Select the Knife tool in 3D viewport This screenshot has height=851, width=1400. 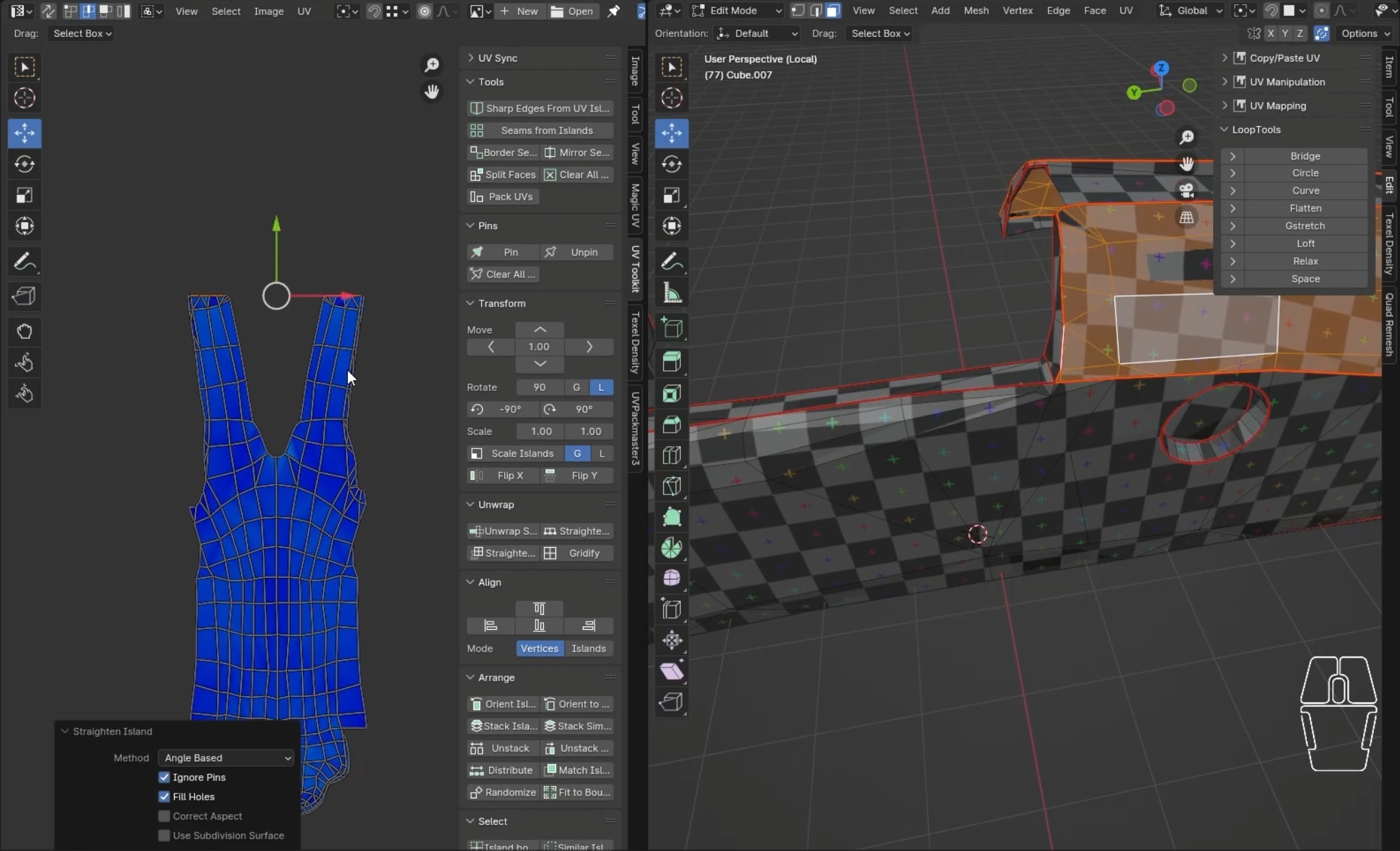672,486
